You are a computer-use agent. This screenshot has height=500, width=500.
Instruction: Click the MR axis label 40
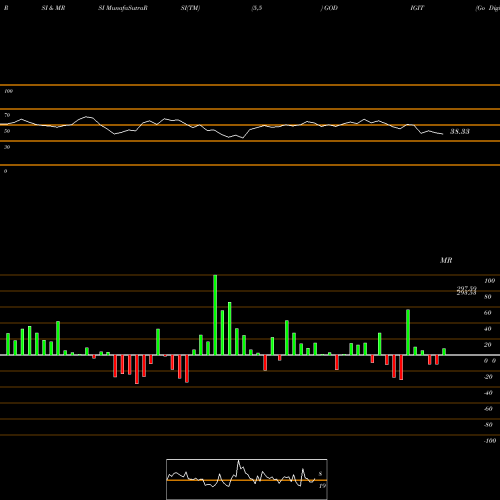pos(488,329)
